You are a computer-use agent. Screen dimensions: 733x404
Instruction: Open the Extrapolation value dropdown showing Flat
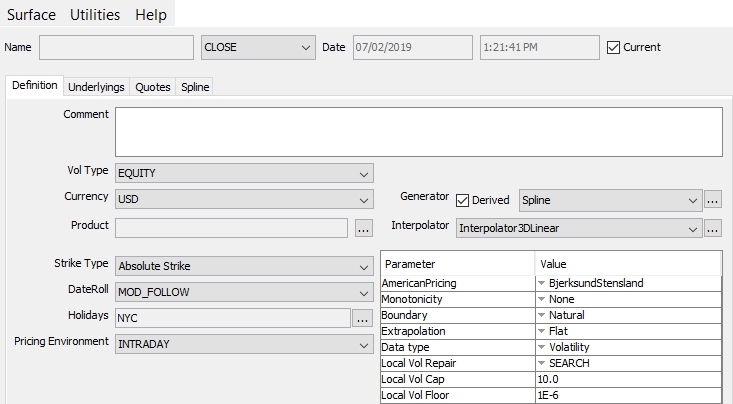click(628, 331)
